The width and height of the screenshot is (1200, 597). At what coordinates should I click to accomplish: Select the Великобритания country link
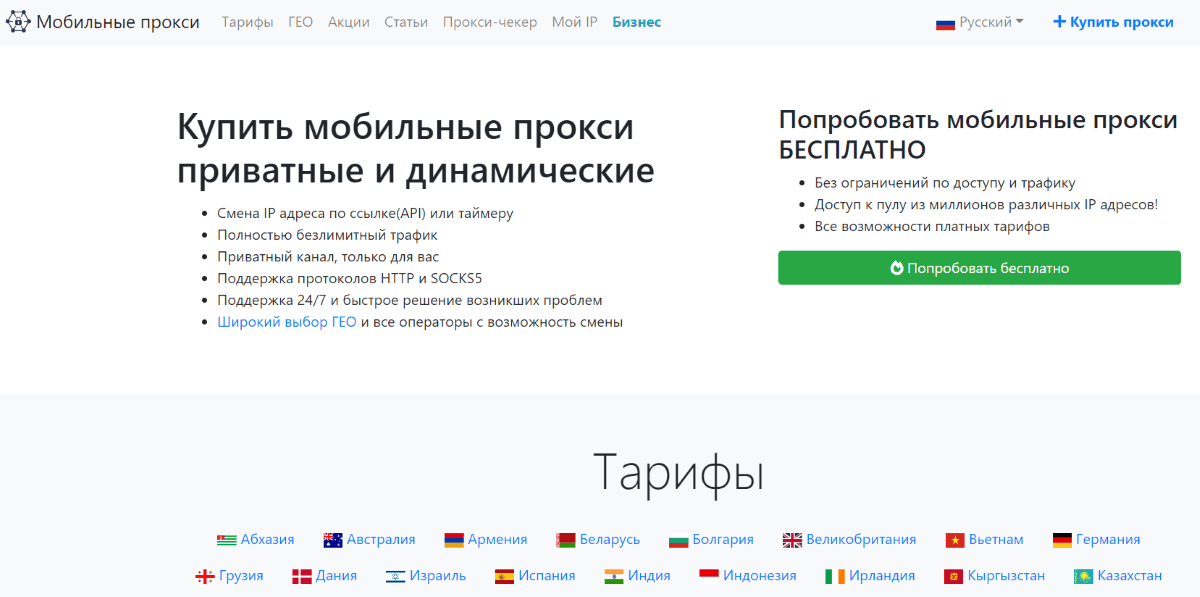point(862,540)
